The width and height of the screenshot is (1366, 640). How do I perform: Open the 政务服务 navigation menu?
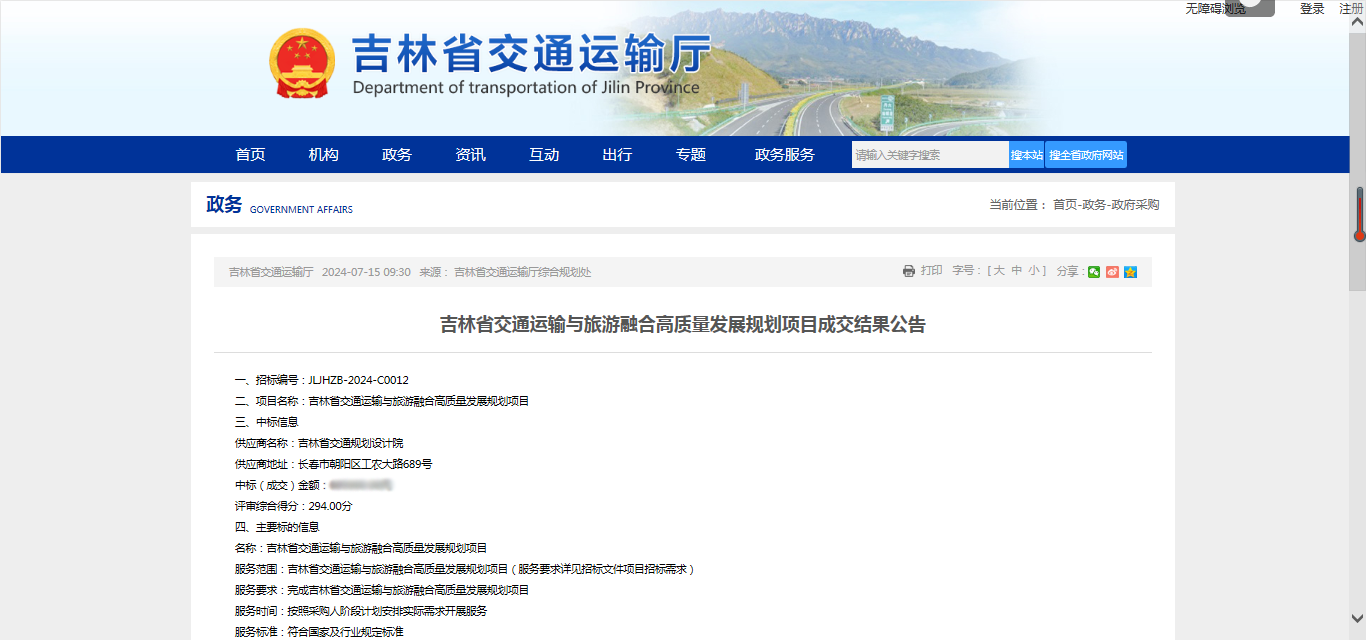tap(784, 154)
